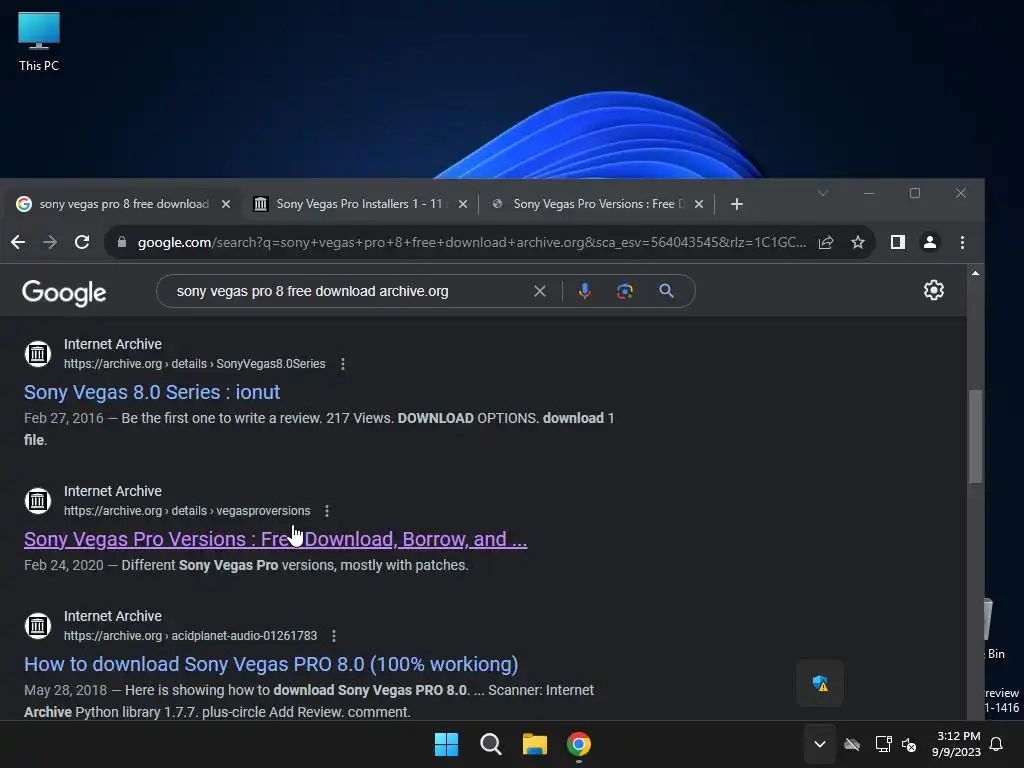Go to Google home via logo
This screenshot has height=768, width=1024.
[x=64, y=293]
